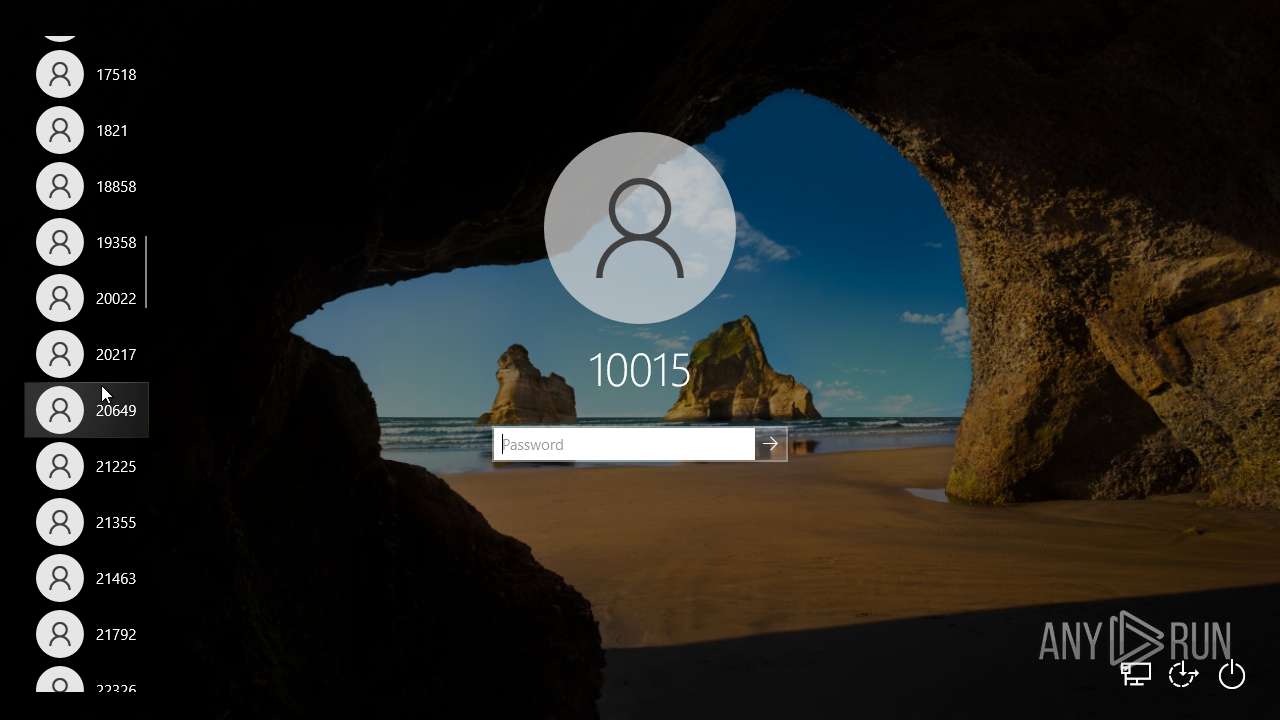Switch to user name 18858

pyautogui.click(x=116, y=187)
